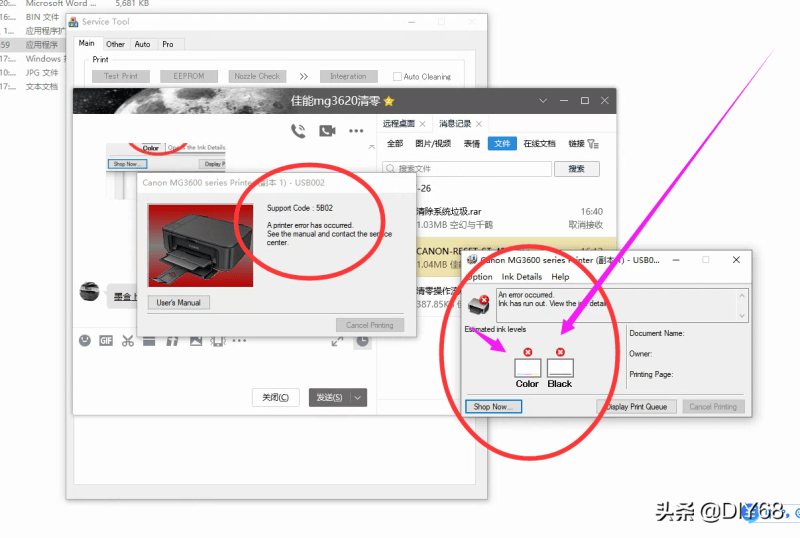The image size is (800, 538).
Task: Click the Display Print Queue button
Action: (638, 407)
